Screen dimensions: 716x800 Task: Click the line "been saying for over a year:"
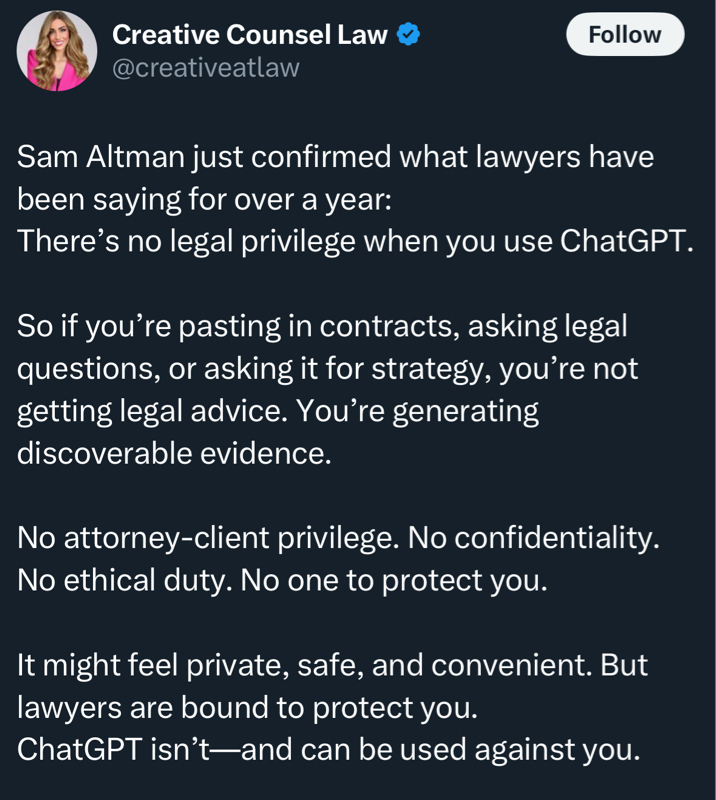205,200
